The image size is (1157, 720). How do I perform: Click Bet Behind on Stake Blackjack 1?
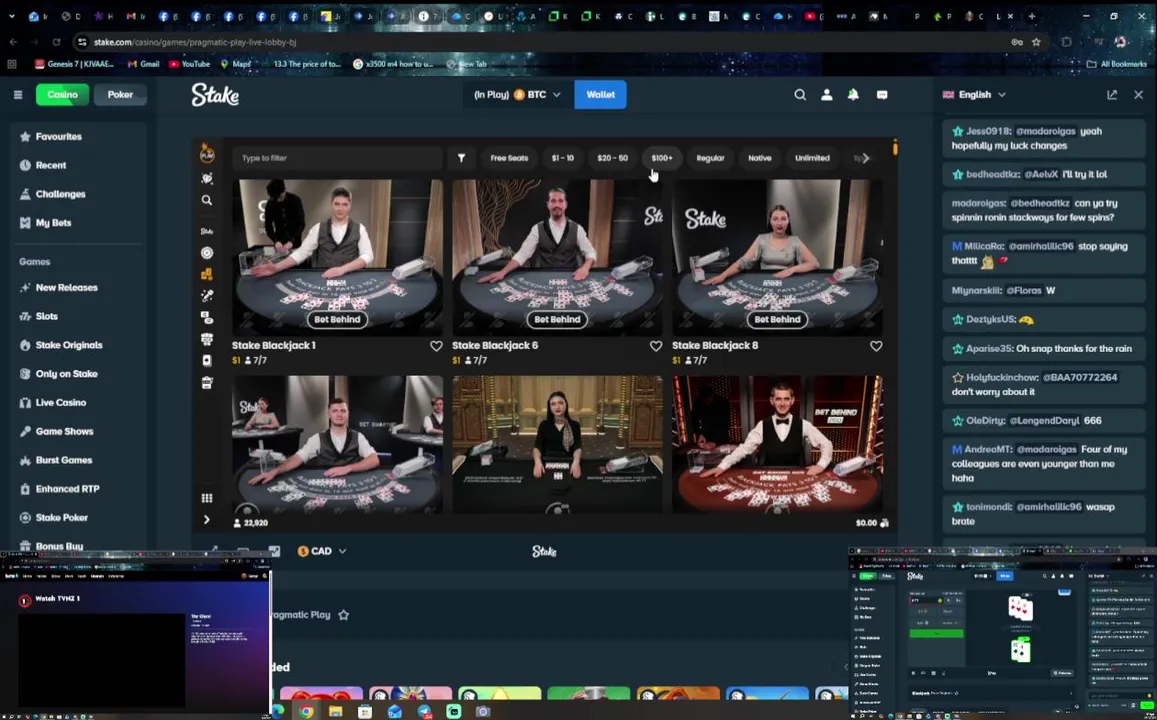point(337,319)
